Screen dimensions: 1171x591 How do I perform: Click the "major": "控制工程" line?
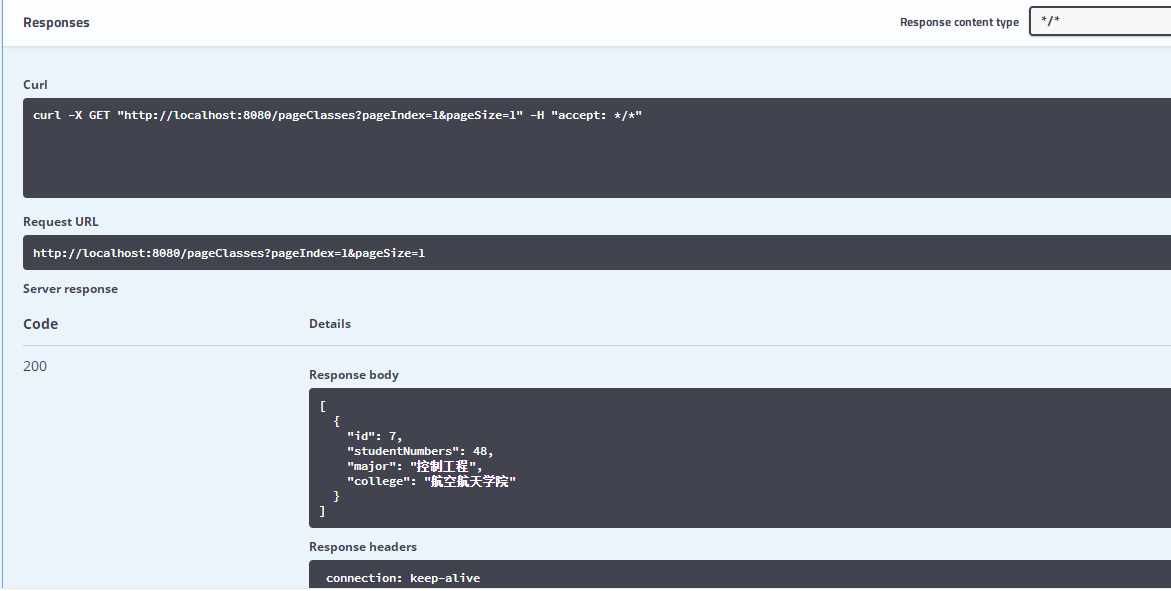tap(414, 466)
